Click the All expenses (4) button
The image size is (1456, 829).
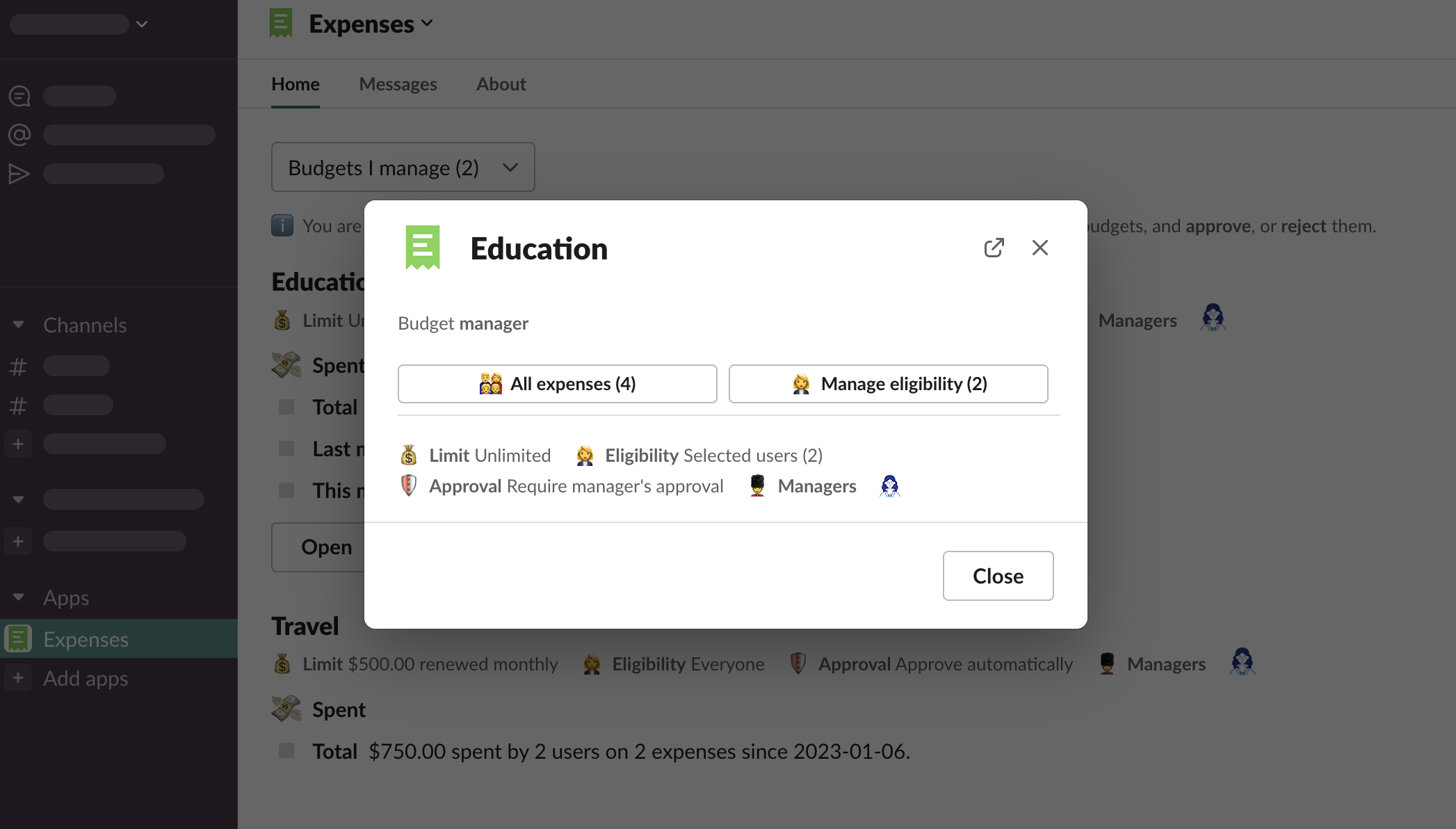(x=557, y=384)
